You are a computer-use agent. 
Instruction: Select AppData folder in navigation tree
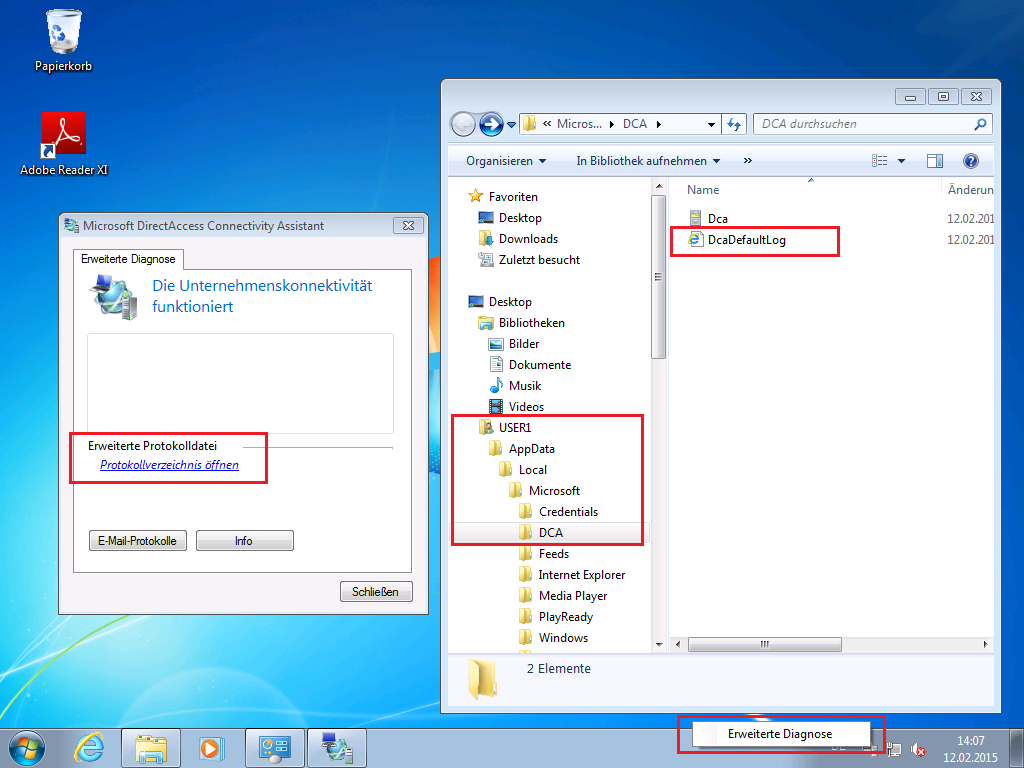(522, 449)
